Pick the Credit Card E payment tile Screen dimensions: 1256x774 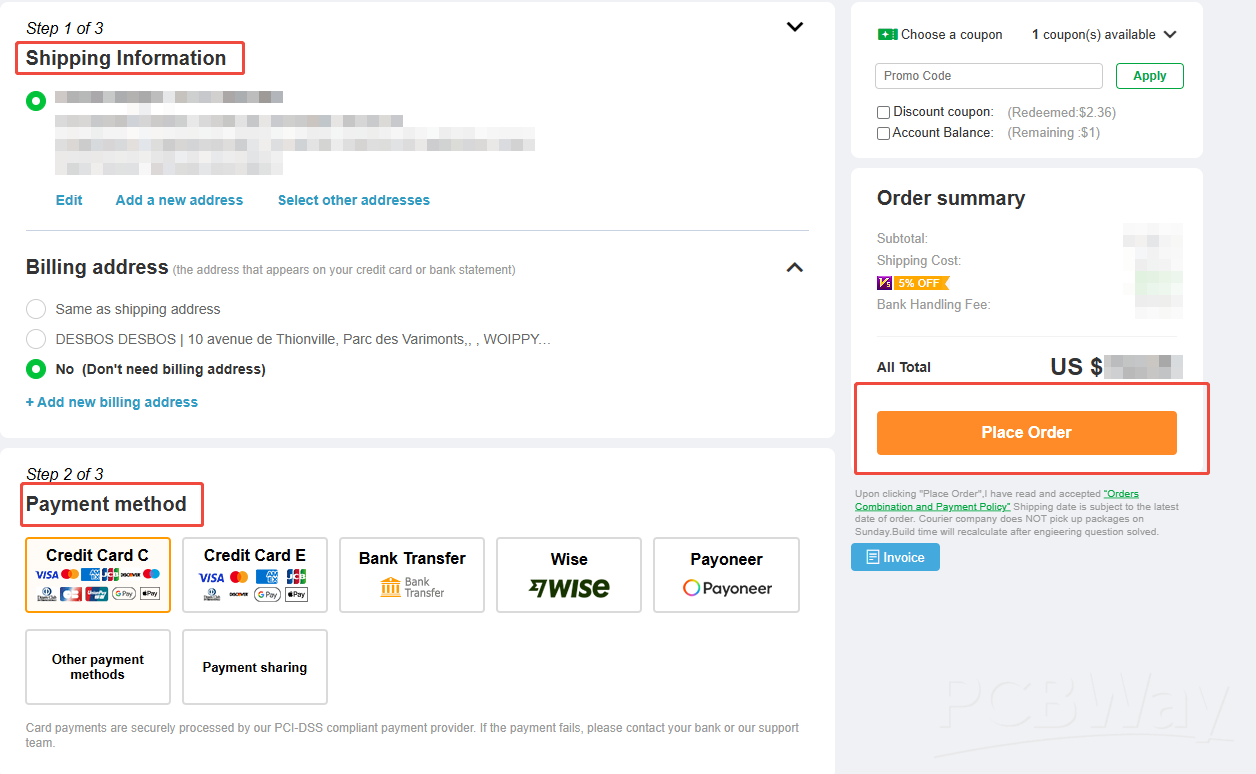pos(255,575)
